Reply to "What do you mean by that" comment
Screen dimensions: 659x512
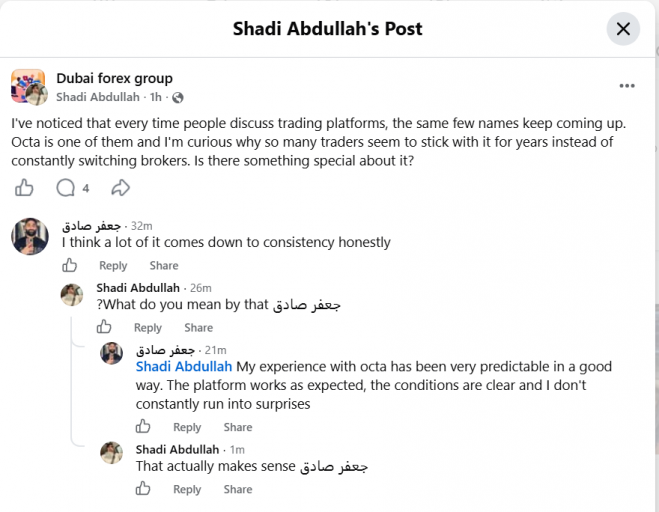(x=148, y=328)
